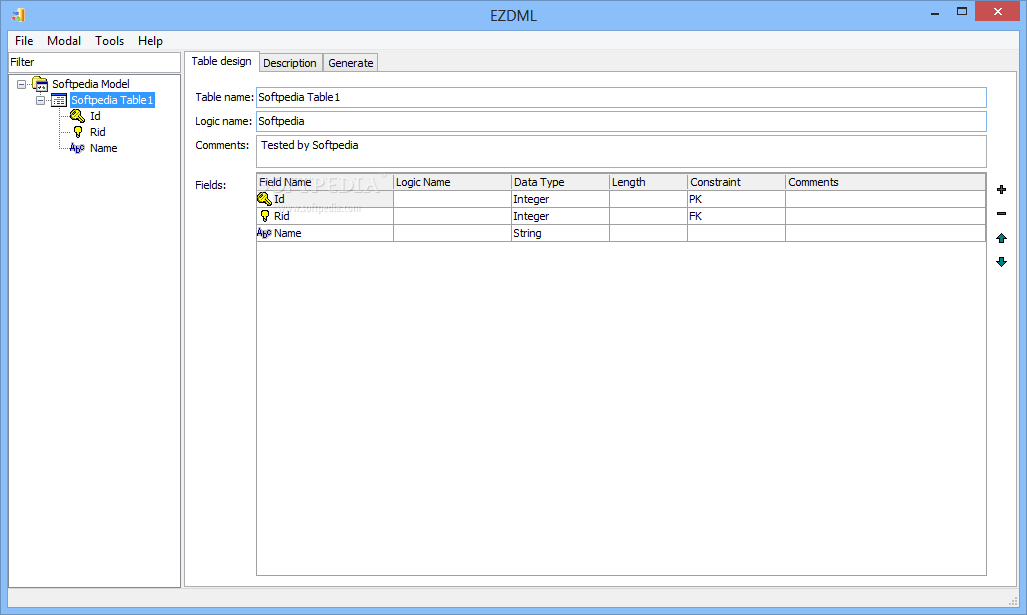
Task: Click the Comments text area
Action: [621, 151]
